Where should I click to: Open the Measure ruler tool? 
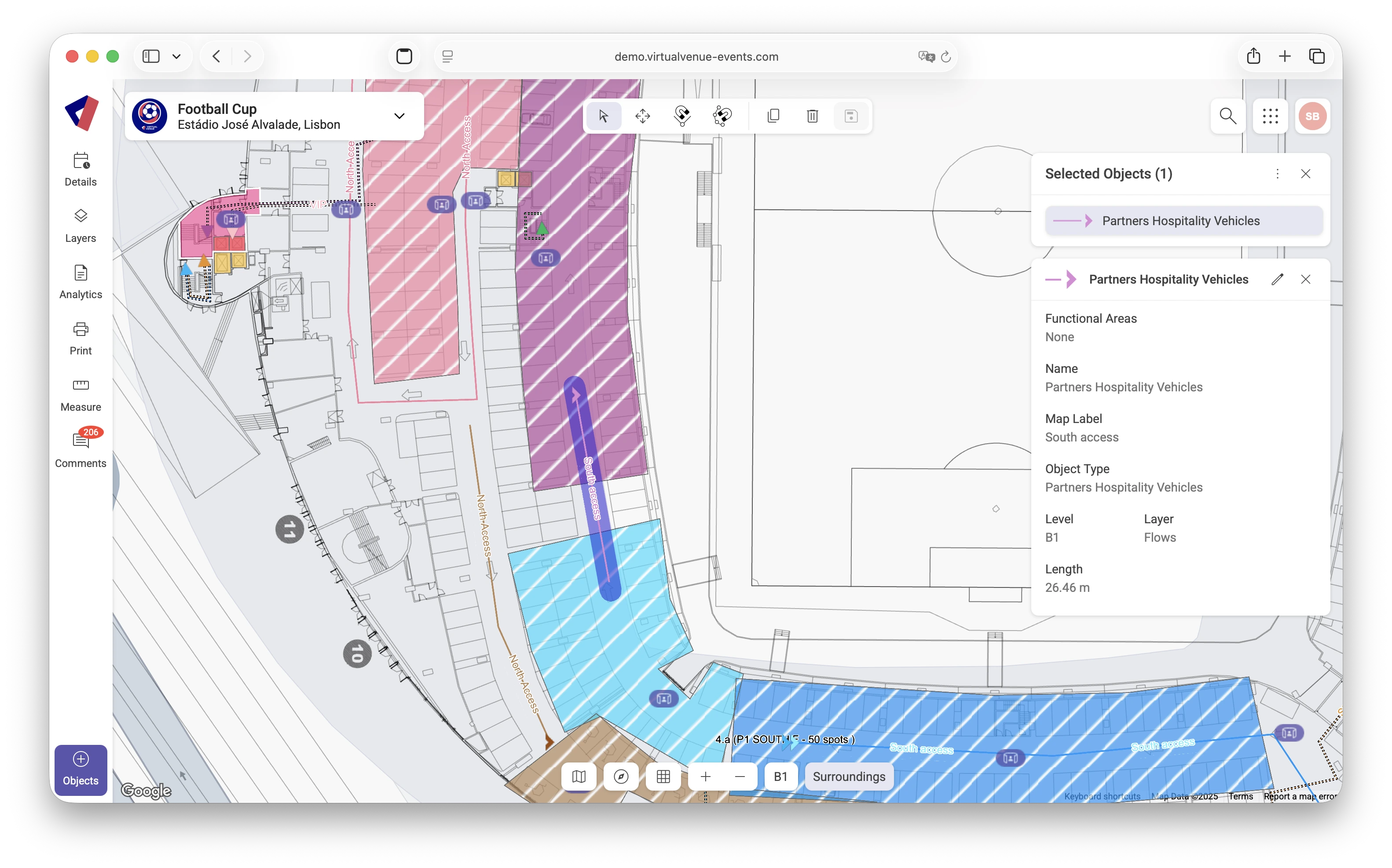81,394
